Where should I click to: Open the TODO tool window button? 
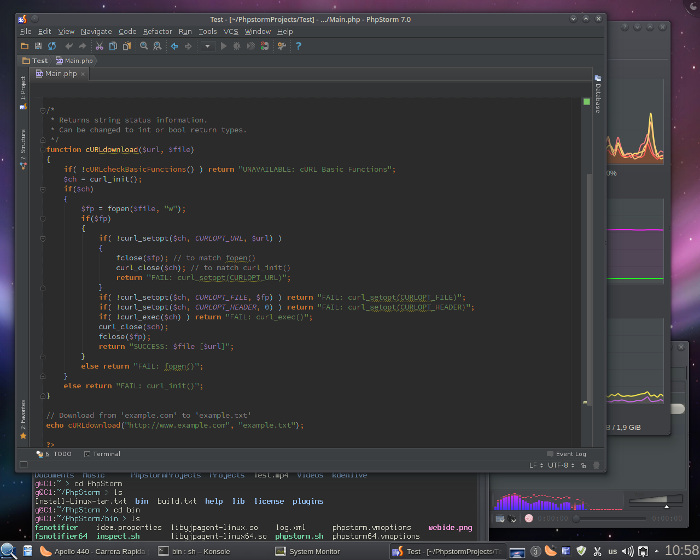54,454
